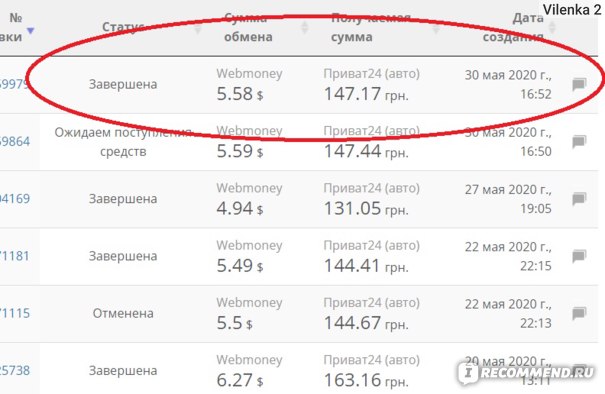Click the Сумма обмена column header

pos(248,27)
